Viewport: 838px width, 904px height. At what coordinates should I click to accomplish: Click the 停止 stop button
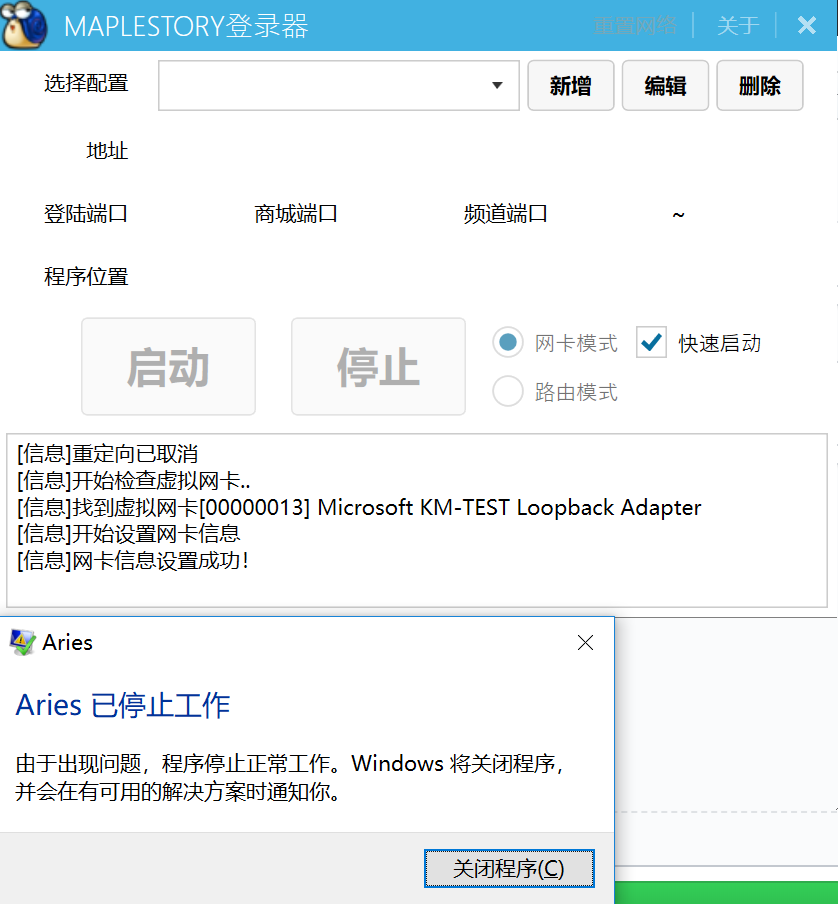pos(378,367)
